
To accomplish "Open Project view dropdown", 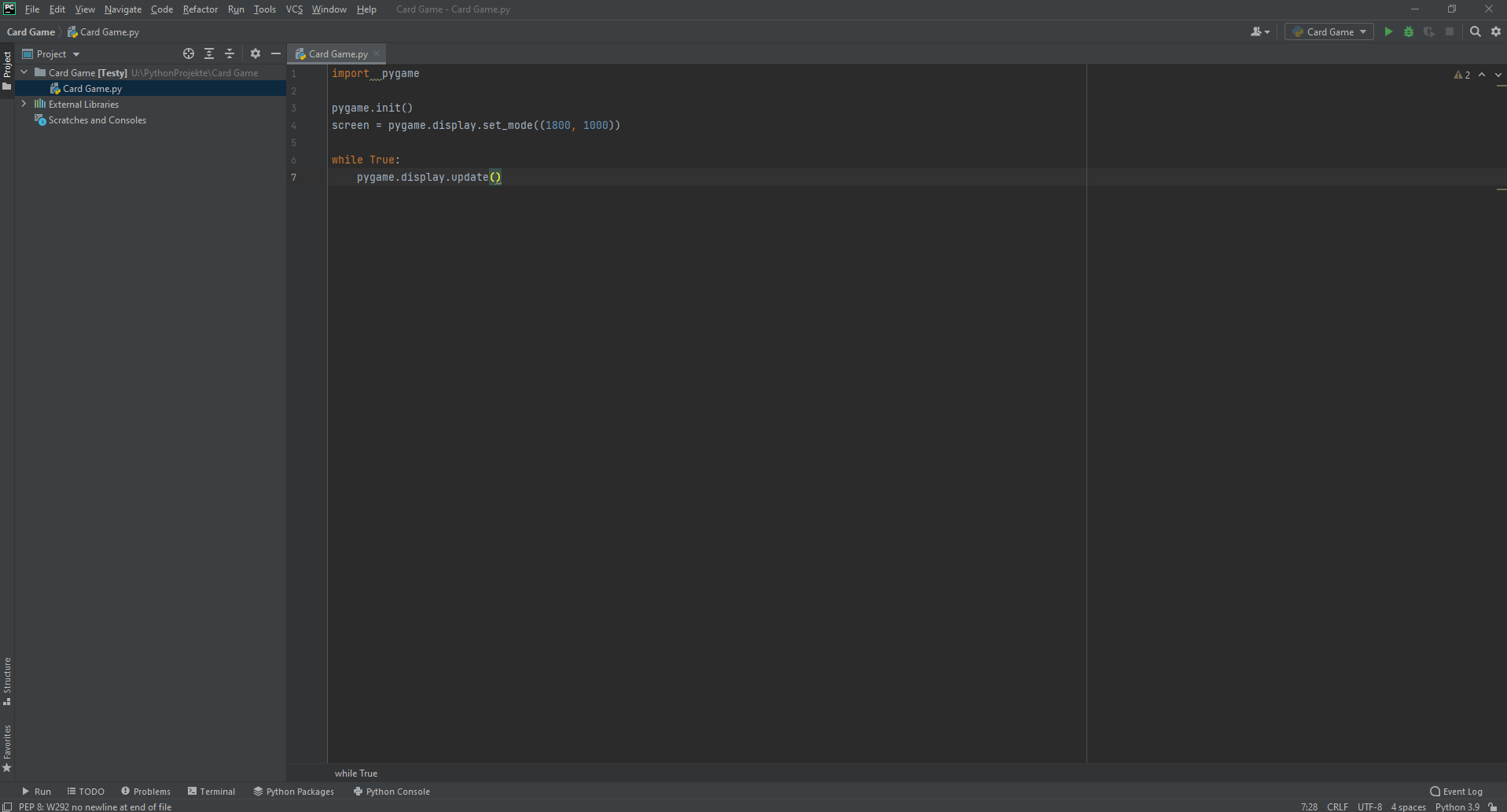I will pos(51,53).
